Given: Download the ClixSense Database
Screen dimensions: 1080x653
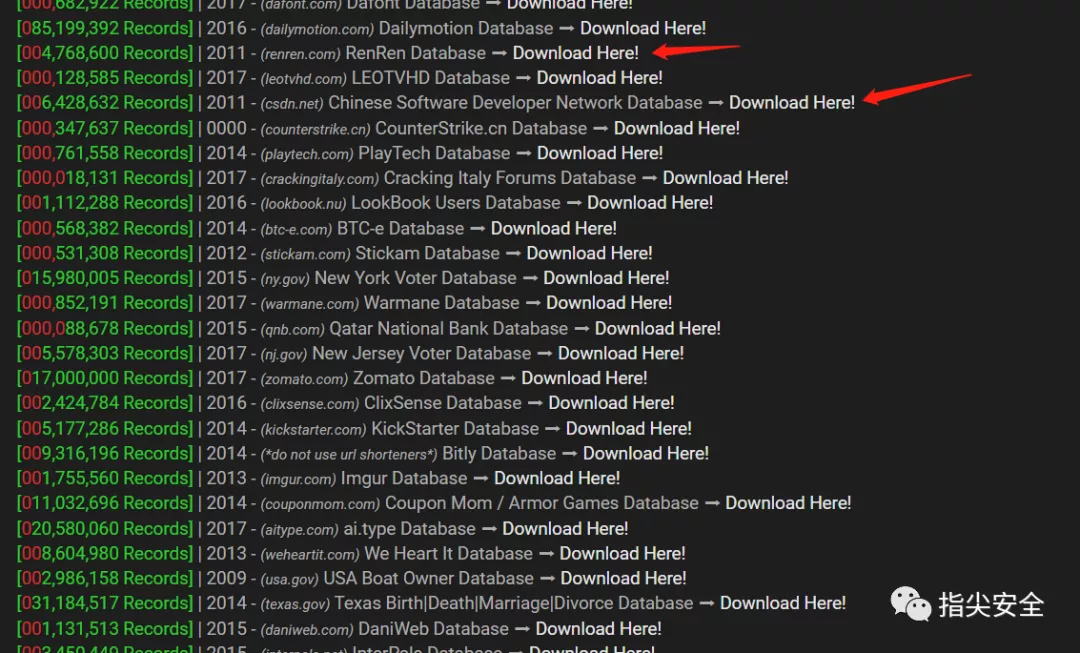Looking at the screenshot, I should (611, 402).
